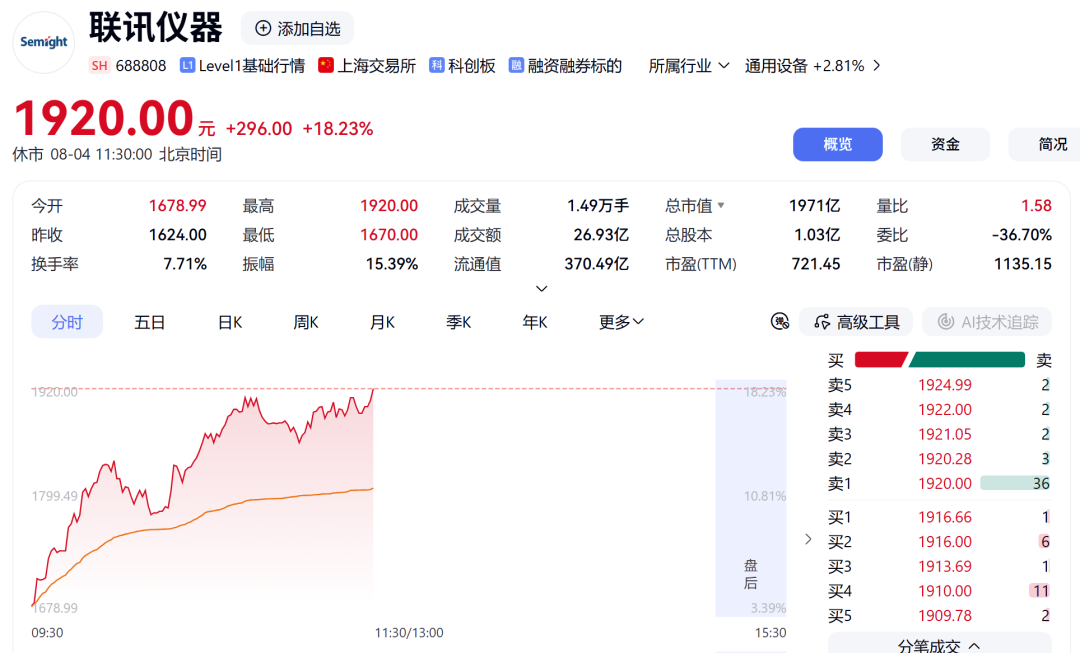Select the 月K chart tab
The height and width of the screenshot is (653, 1080).
click(382, 322)
